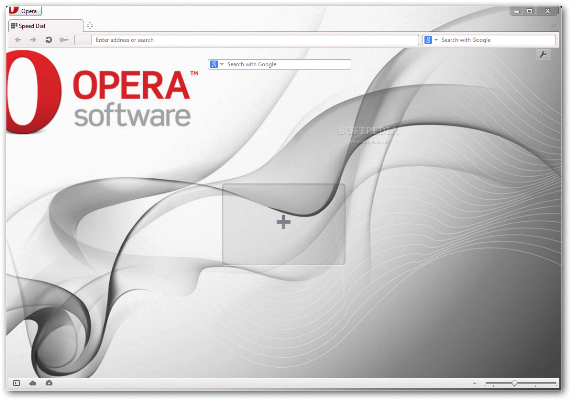571x400 pixels.
Task: Reload the current page
Action: pyautogui.click(x=48, y=40)
